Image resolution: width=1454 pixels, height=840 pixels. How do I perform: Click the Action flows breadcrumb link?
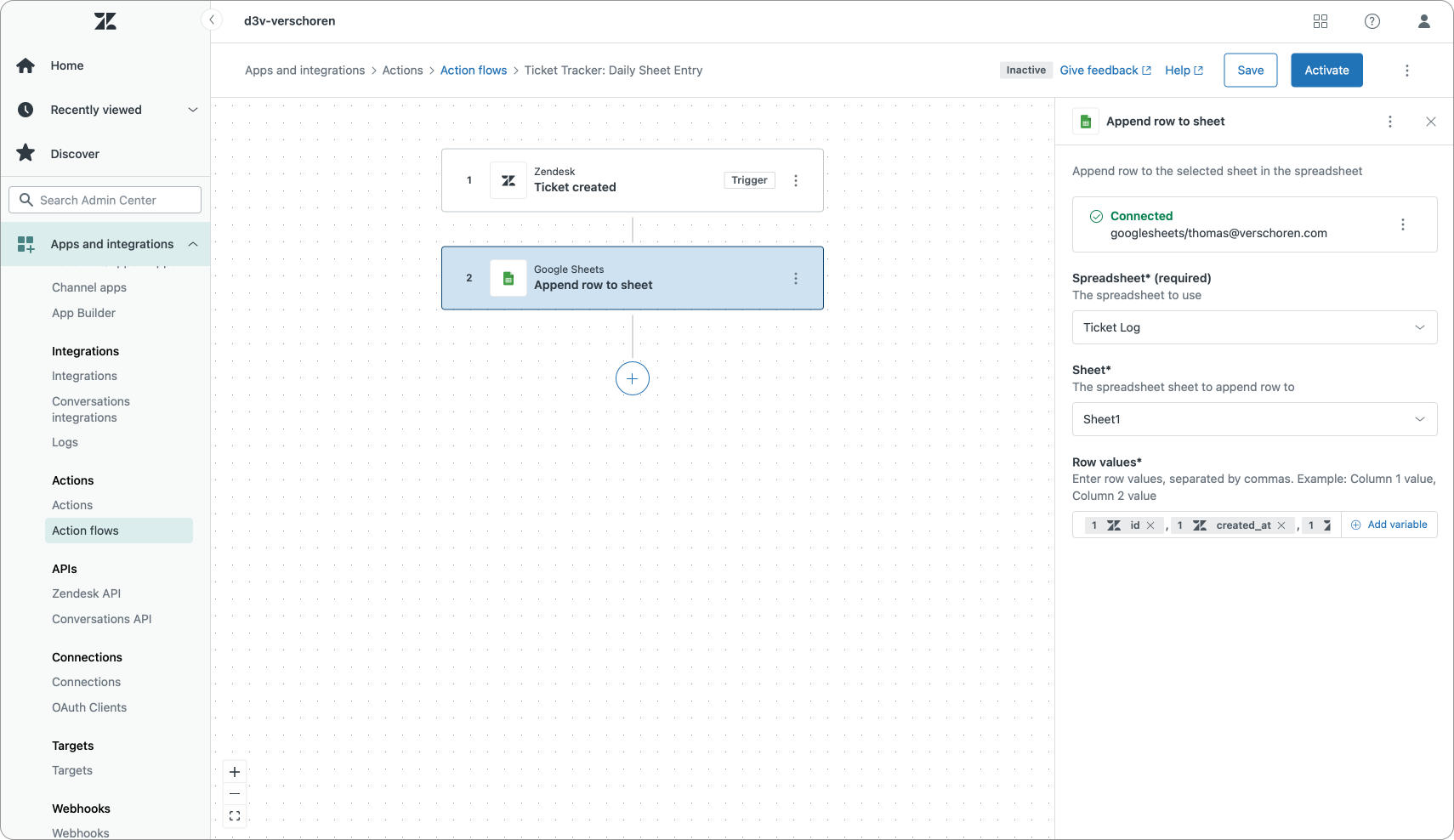(474, 71)
